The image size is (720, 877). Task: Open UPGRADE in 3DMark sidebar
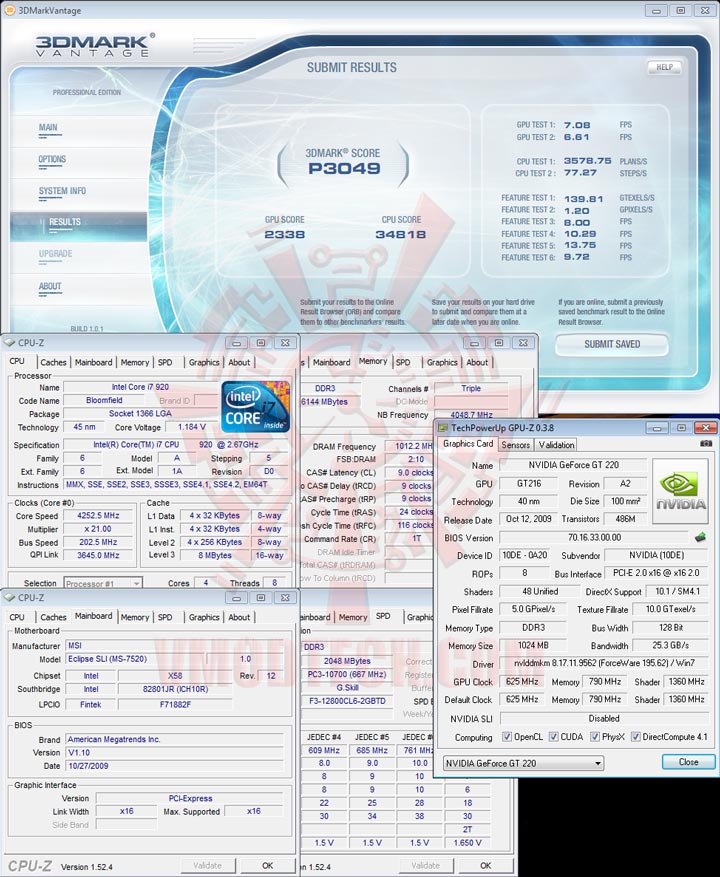55,254
